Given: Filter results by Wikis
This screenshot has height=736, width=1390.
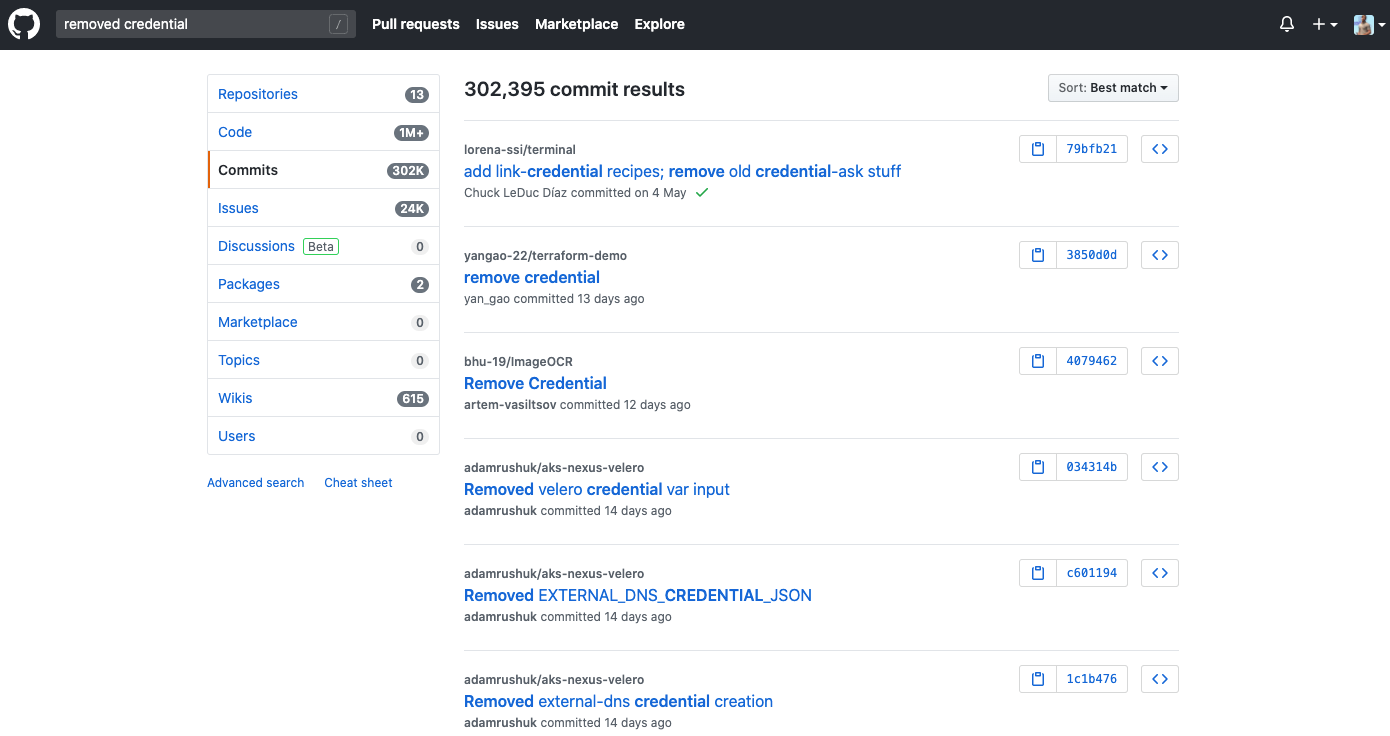Looking at the screenshot, I should coord(235,397).
